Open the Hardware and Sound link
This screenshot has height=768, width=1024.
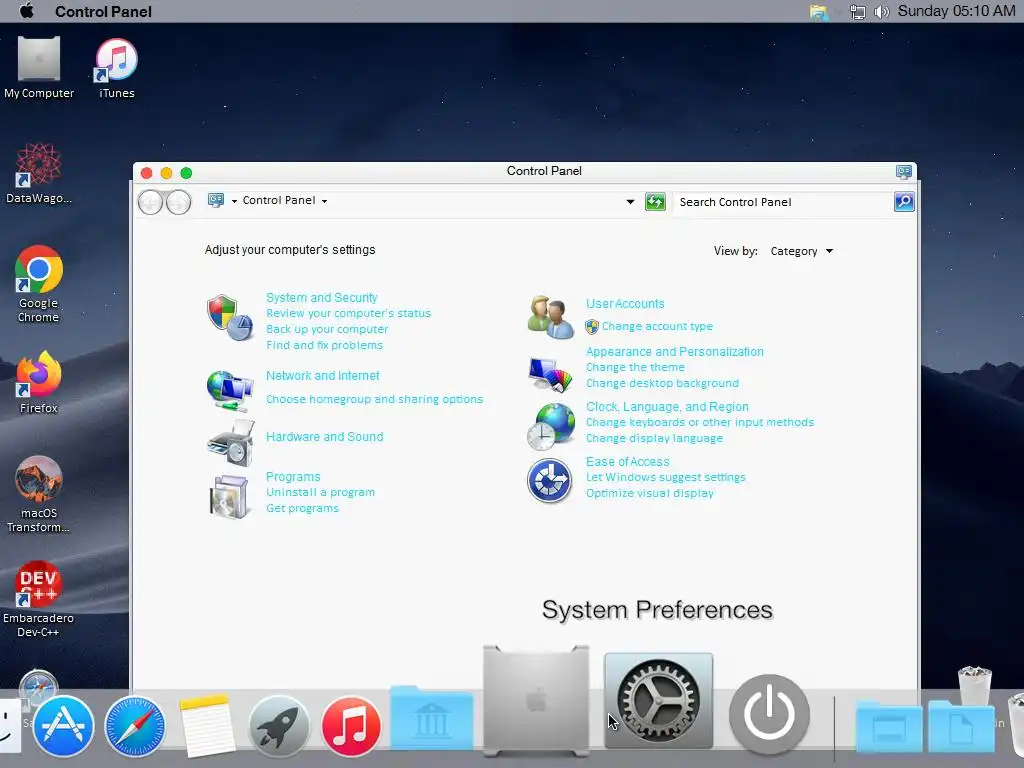coord(324,437)
